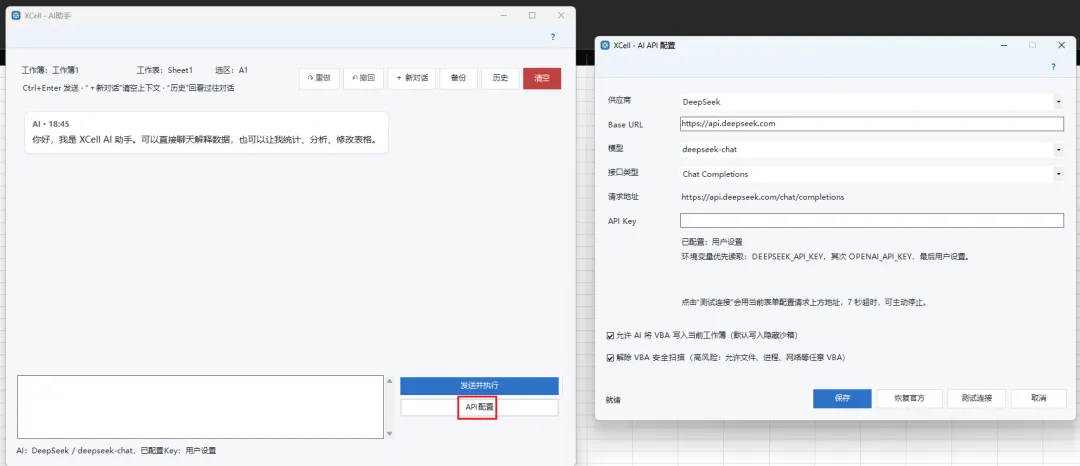The height and width of the screenshot is (466, 1080).
Task: Open help question mark in AI助手 window
Action: click(552, 37)
